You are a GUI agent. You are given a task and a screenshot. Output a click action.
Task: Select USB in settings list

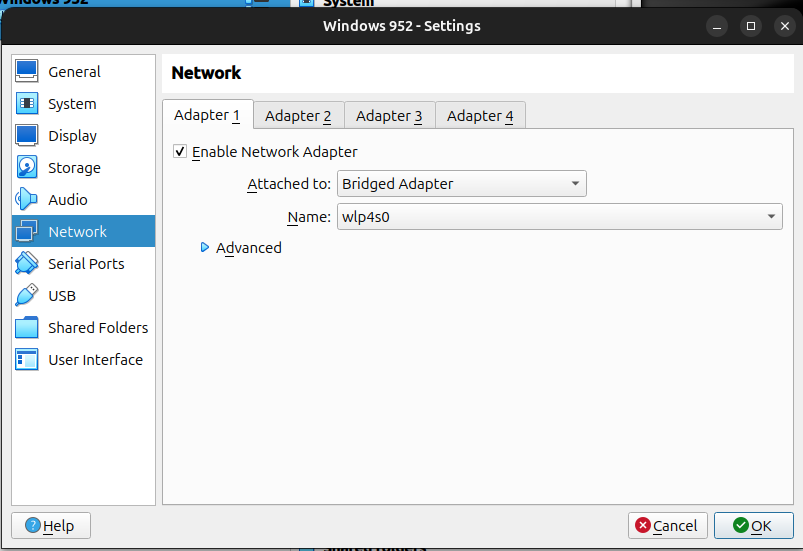[83, 295]
